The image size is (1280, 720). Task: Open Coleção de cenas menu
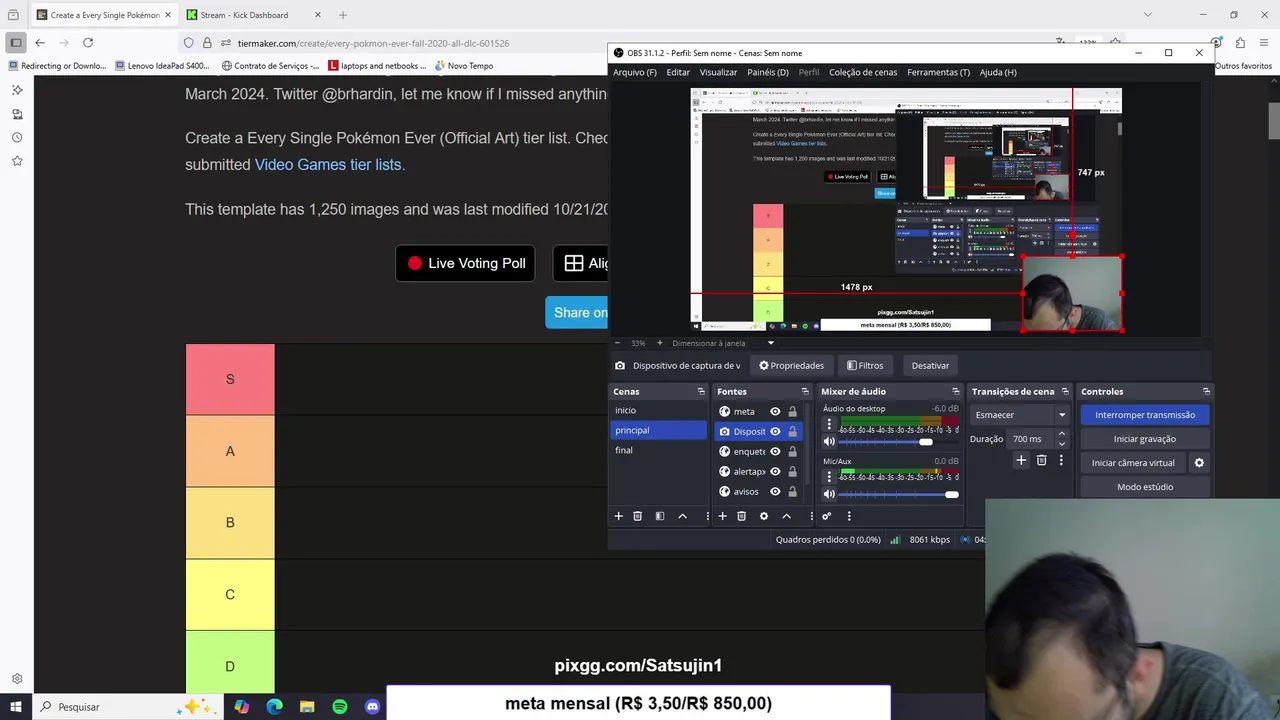tap(863, 72)
